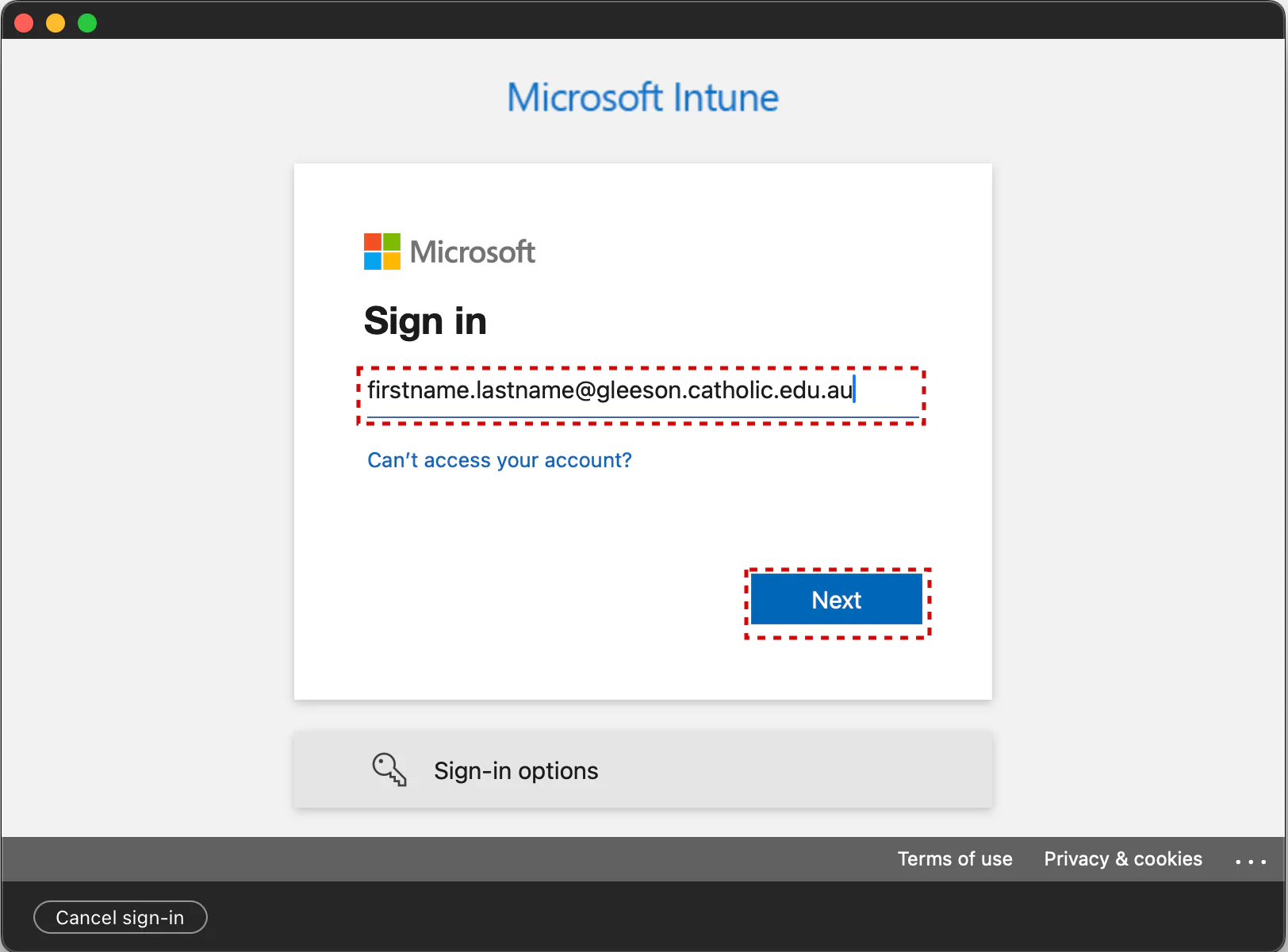Image resolution: width=1288 pixels, height=952 pixels.
Task: Open Sign-in options
Action: click(x=642, y=770)
